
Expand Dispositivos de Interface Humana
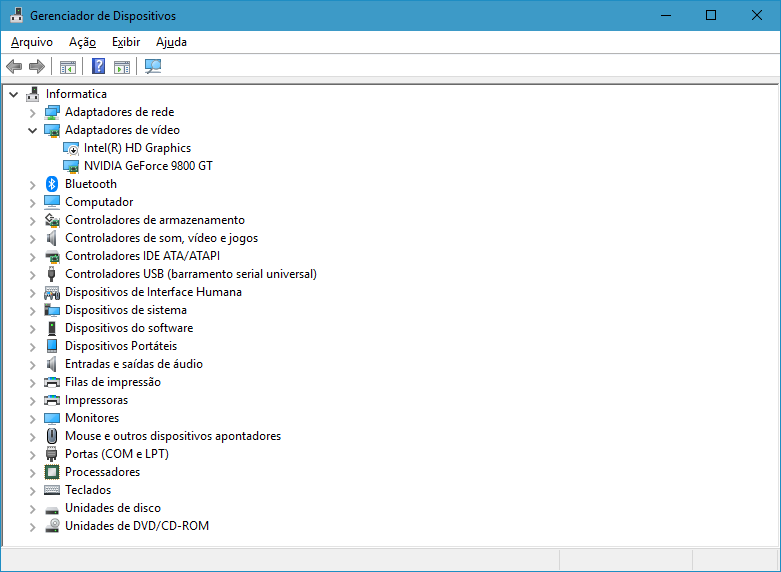(x=33, y=292)
